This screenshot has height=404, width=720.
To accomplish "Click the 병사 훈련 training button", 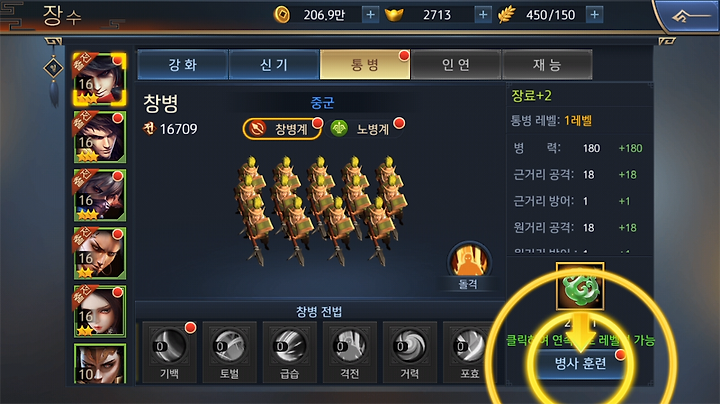I will [x=580, y=364].
